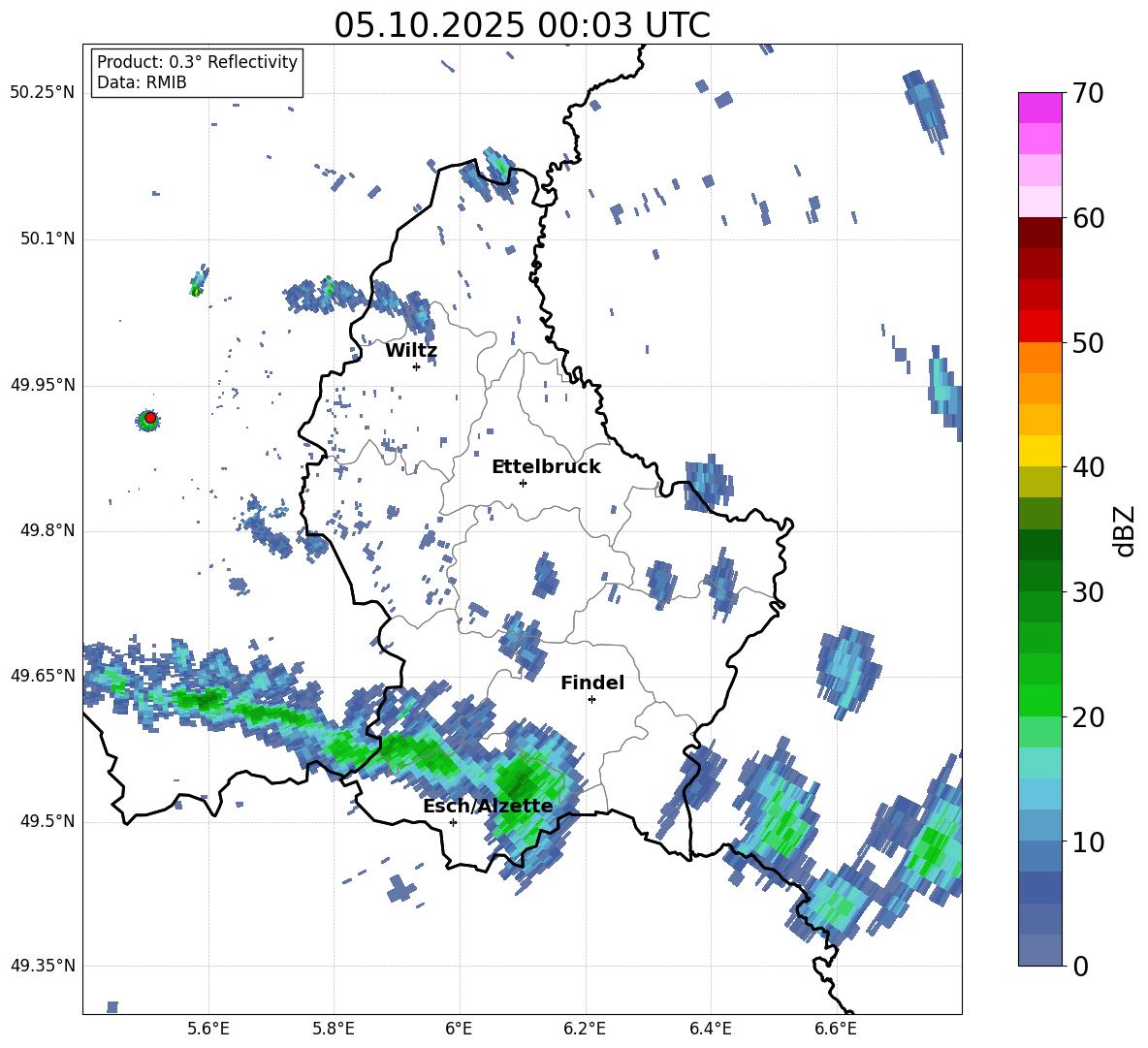This screenshot has height=1048, width=1148.
Task: Click the 49.8°N latitude label
Action: tap(47, 530)
